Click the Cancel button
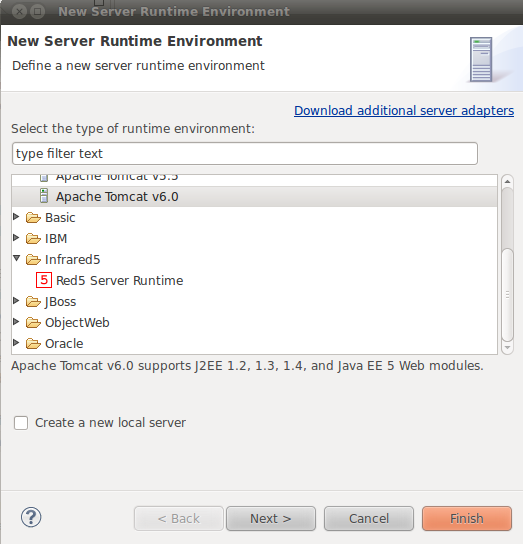The width and height of the screenshot is (523, 544). 369,518
